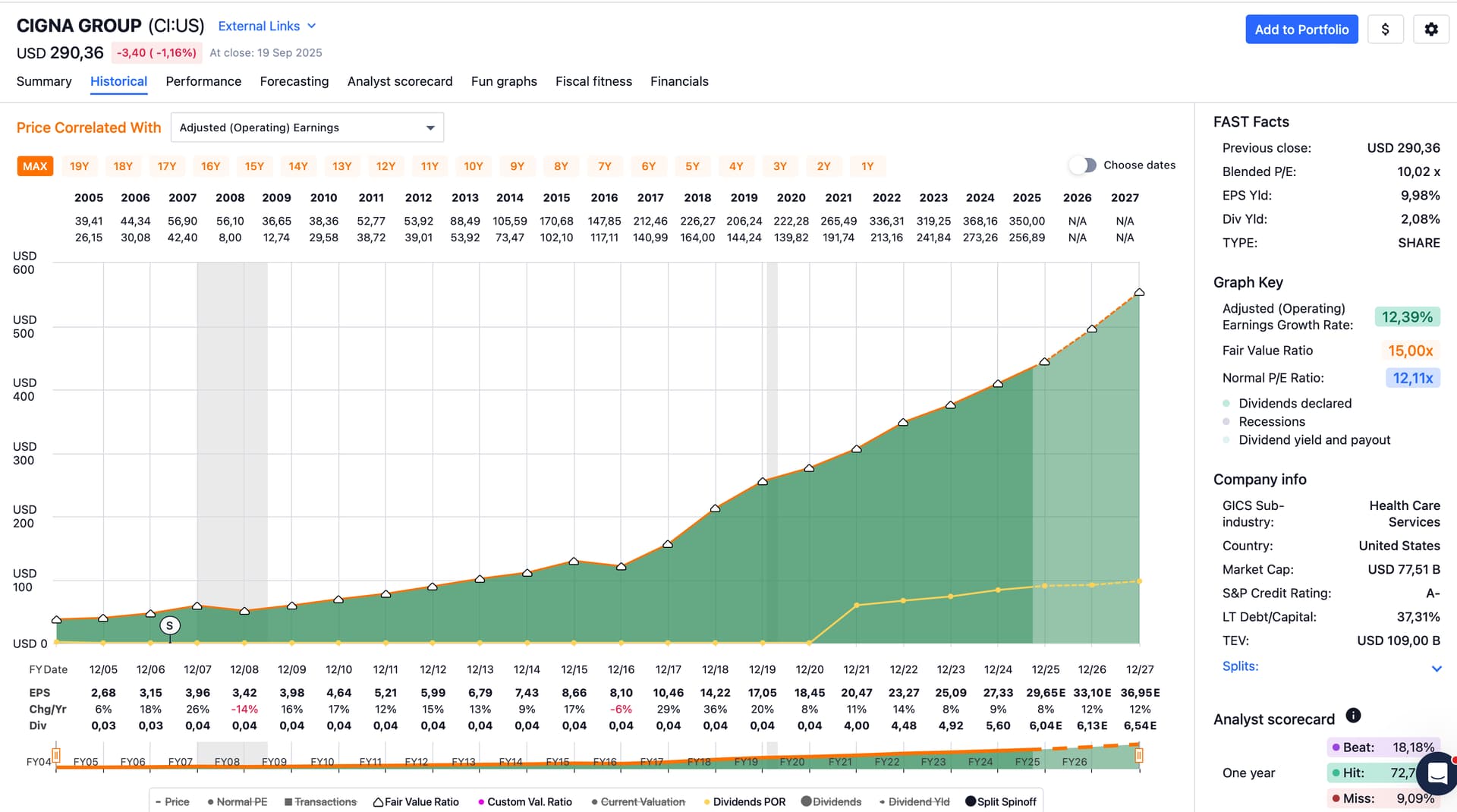Screen dimensions: 1457x812
Task: Click the Fair Value Ratio 15,00x value
Action: click(1410, 351)
